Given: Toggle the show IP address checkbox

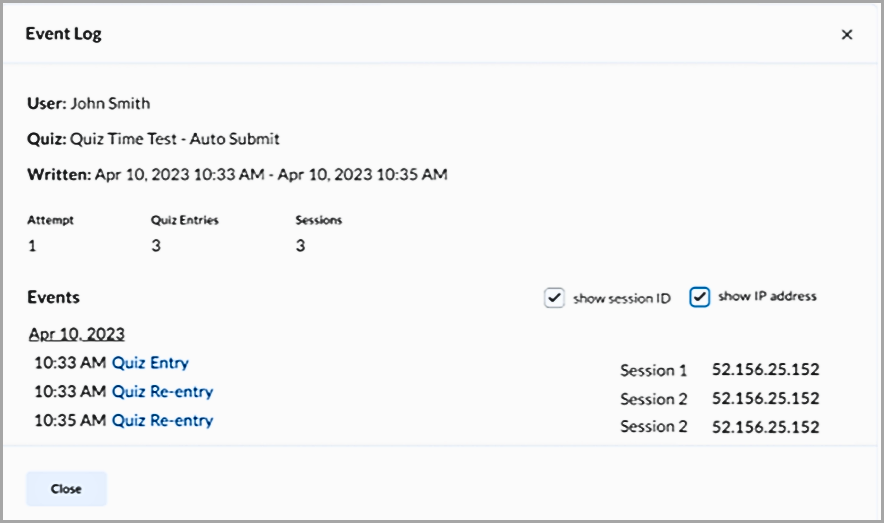Looking at the screenshot, I should [700, 297].
